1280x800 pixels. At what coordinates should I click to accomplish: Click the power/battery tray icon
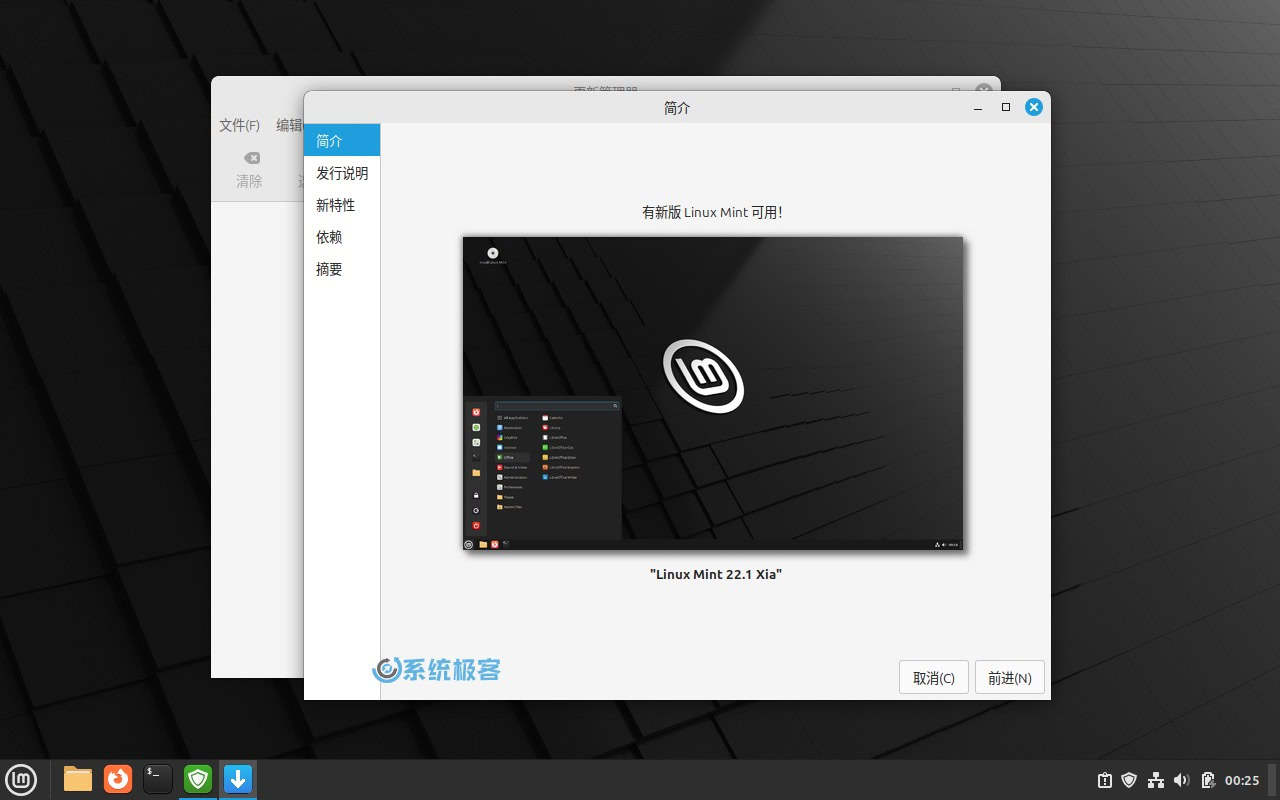click(1207, 780)
